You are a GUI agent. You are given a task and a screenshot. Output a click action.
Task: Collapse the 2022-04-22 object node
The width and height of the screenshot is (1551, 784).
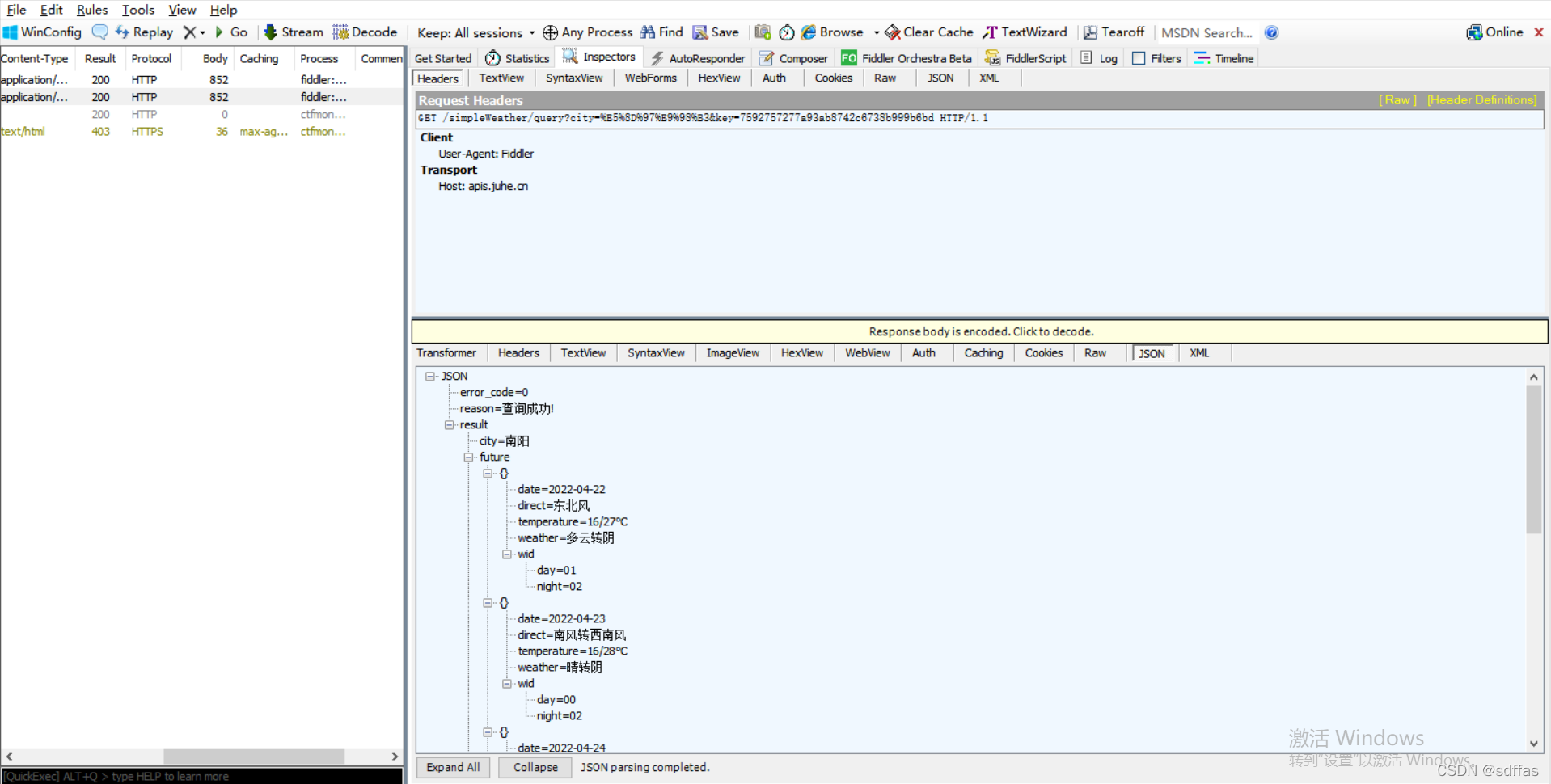pos(488,473)
